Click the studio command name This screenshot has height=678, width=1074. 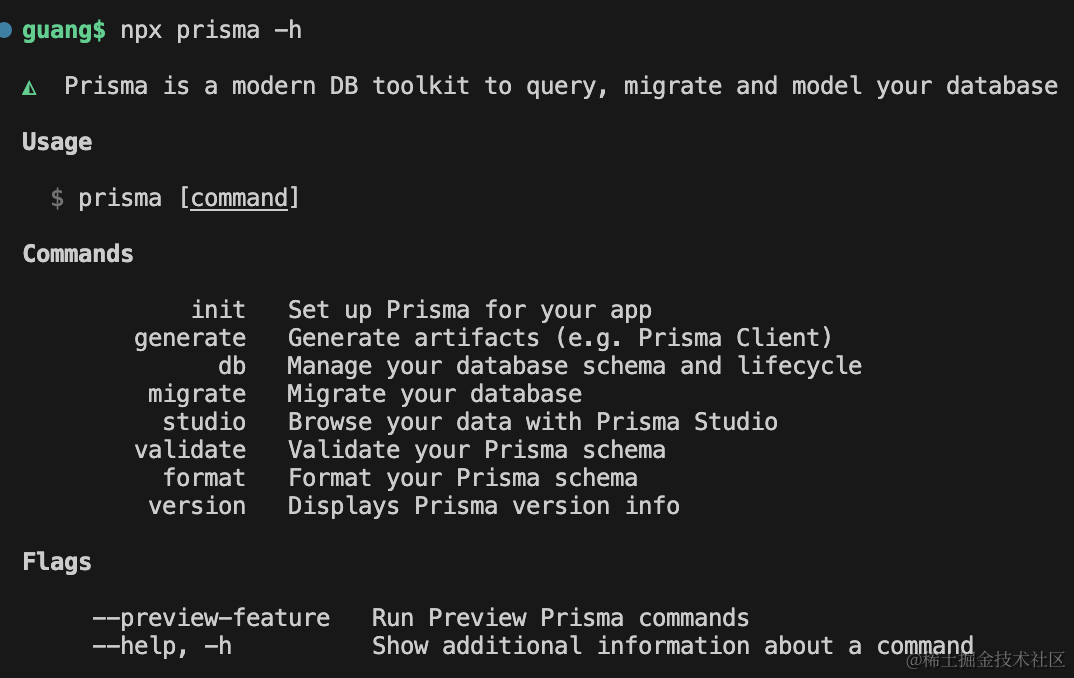point(204,422)
